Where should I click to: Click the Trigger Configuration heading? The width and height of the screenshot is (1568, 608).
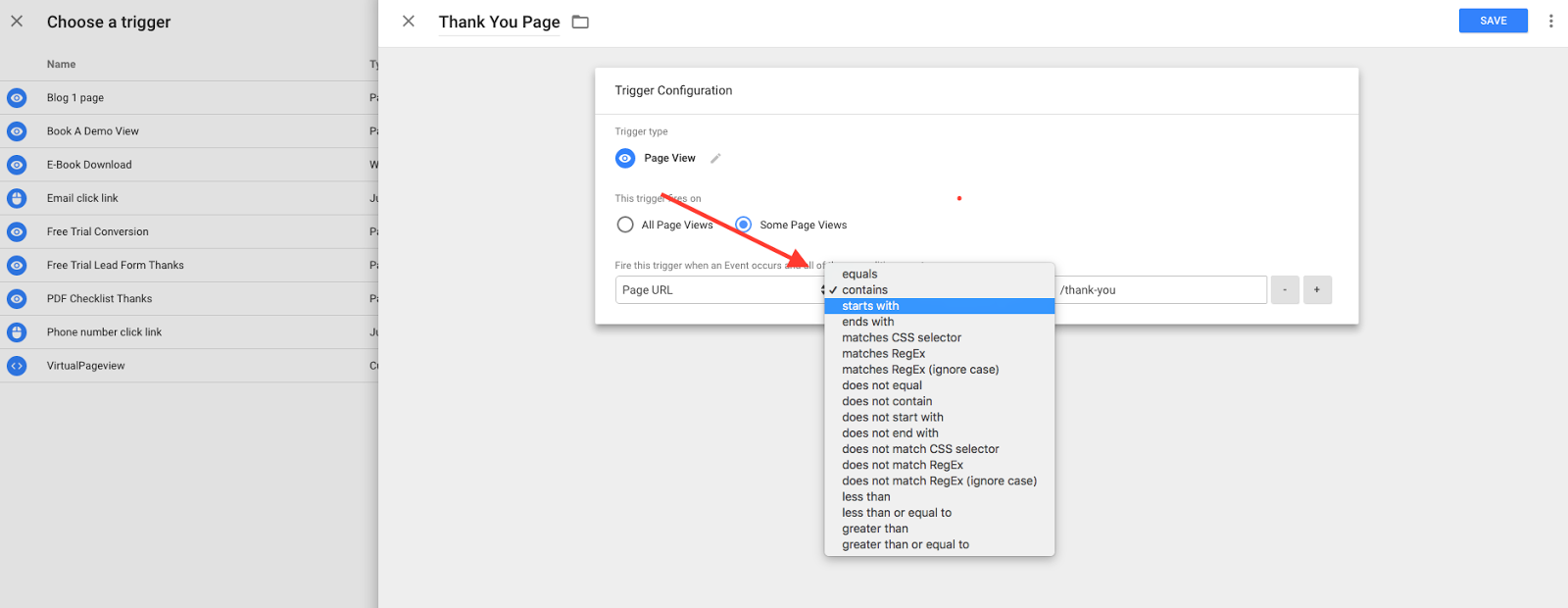tap(673, 90)
